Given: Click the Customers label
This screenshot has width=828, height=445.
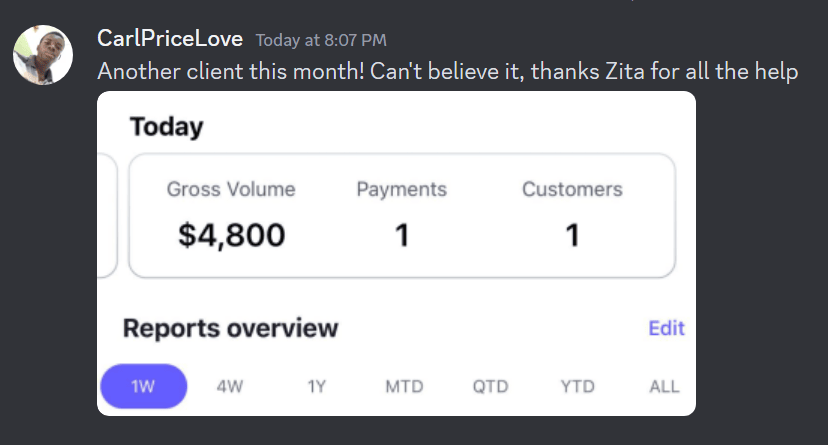Looking at the screenshot, I should click(572, 189).
